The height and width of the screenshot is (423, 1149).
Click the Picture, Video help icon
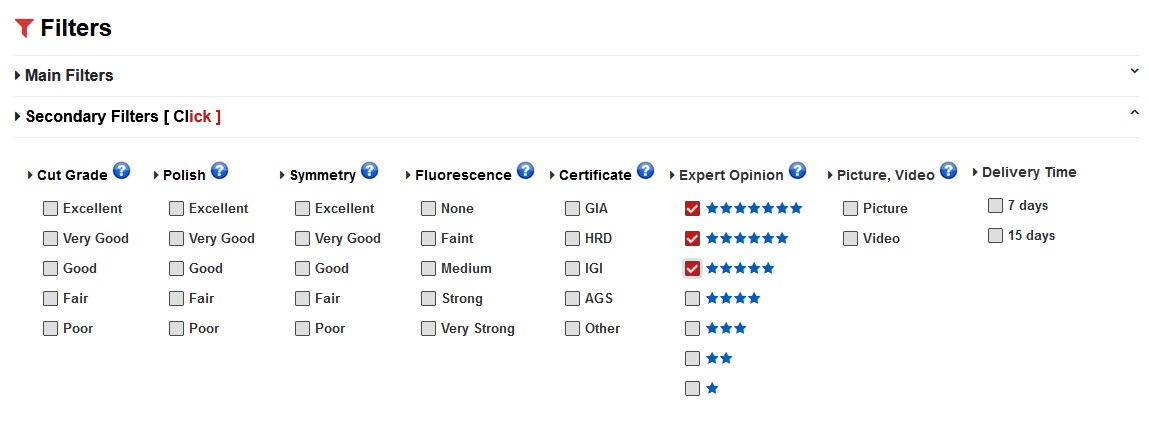[949, 171]
